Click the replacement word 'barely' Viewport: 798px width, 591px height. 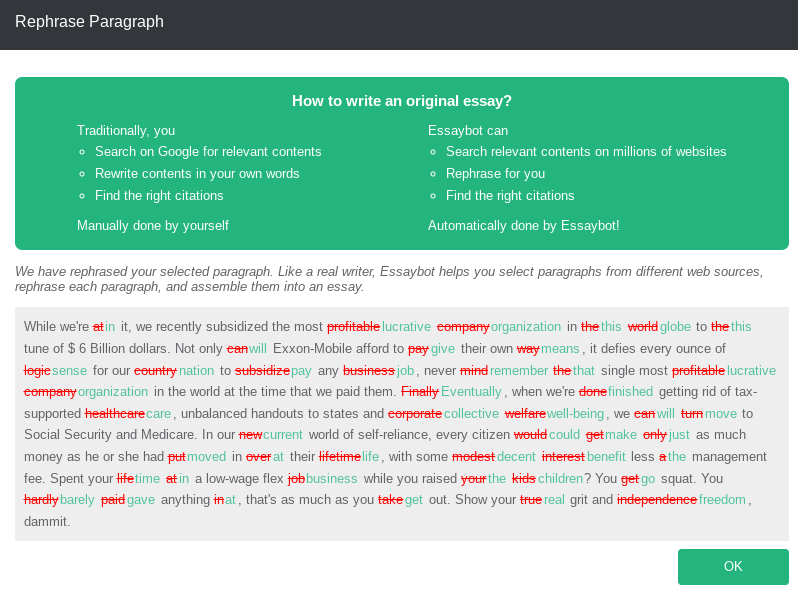[x=77, y=499]
